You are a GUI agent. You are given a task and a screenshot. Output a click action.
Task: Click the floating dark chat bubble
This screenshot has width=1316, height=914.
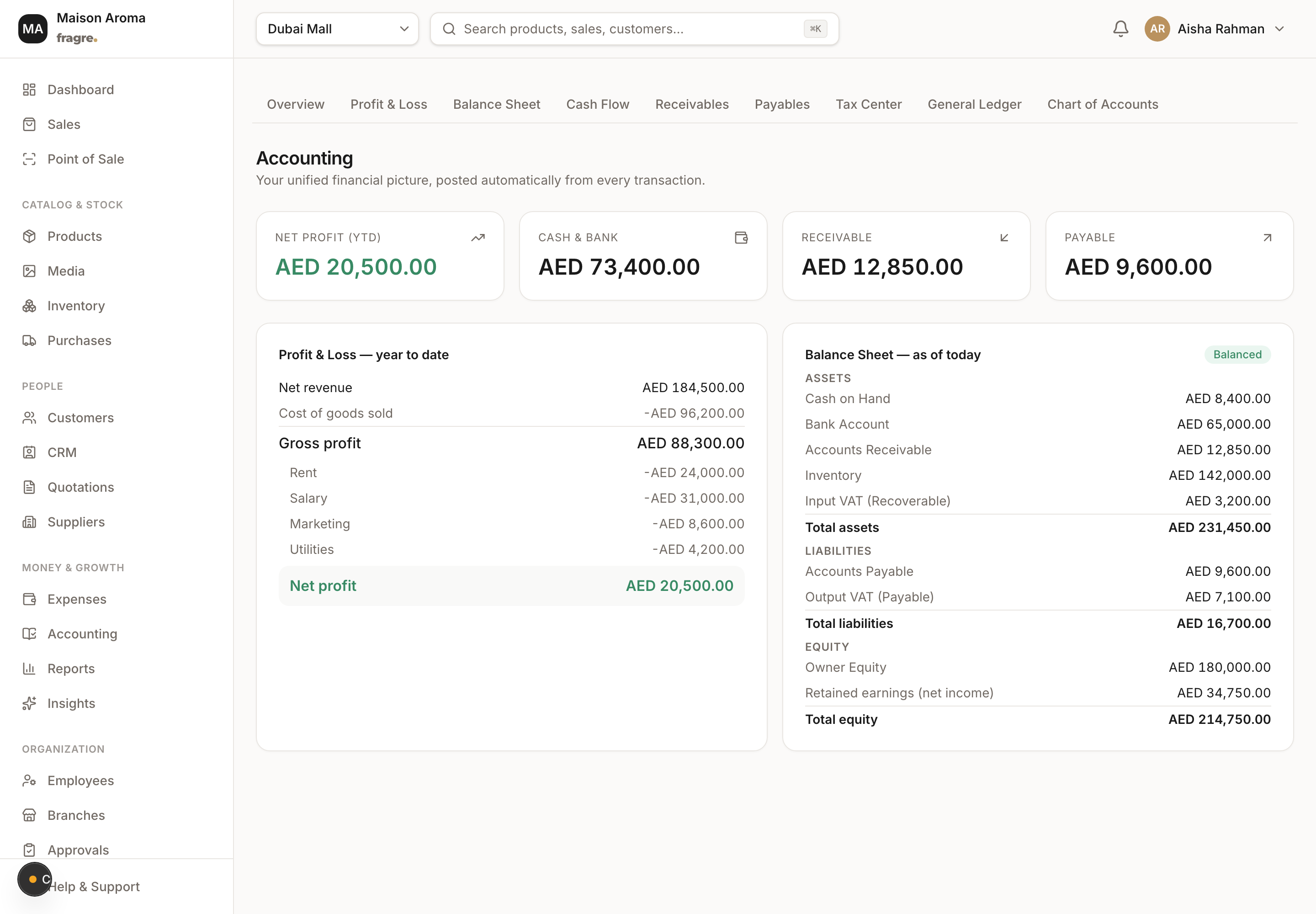point(34,878)
